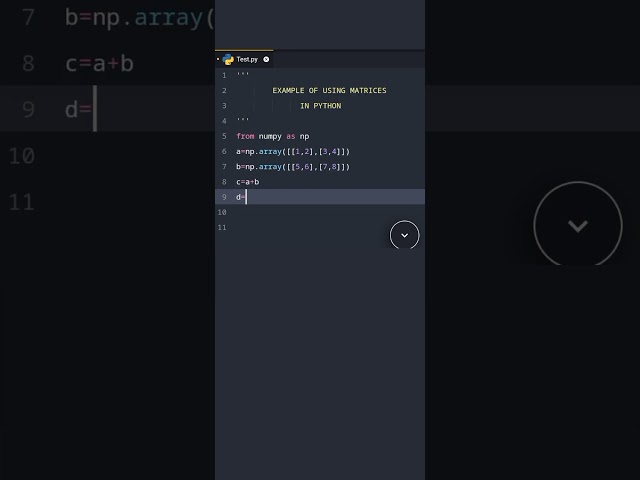Click 'IN PYTHON' comment text
This screenshot has width=640, height=480.
(321, 106)
